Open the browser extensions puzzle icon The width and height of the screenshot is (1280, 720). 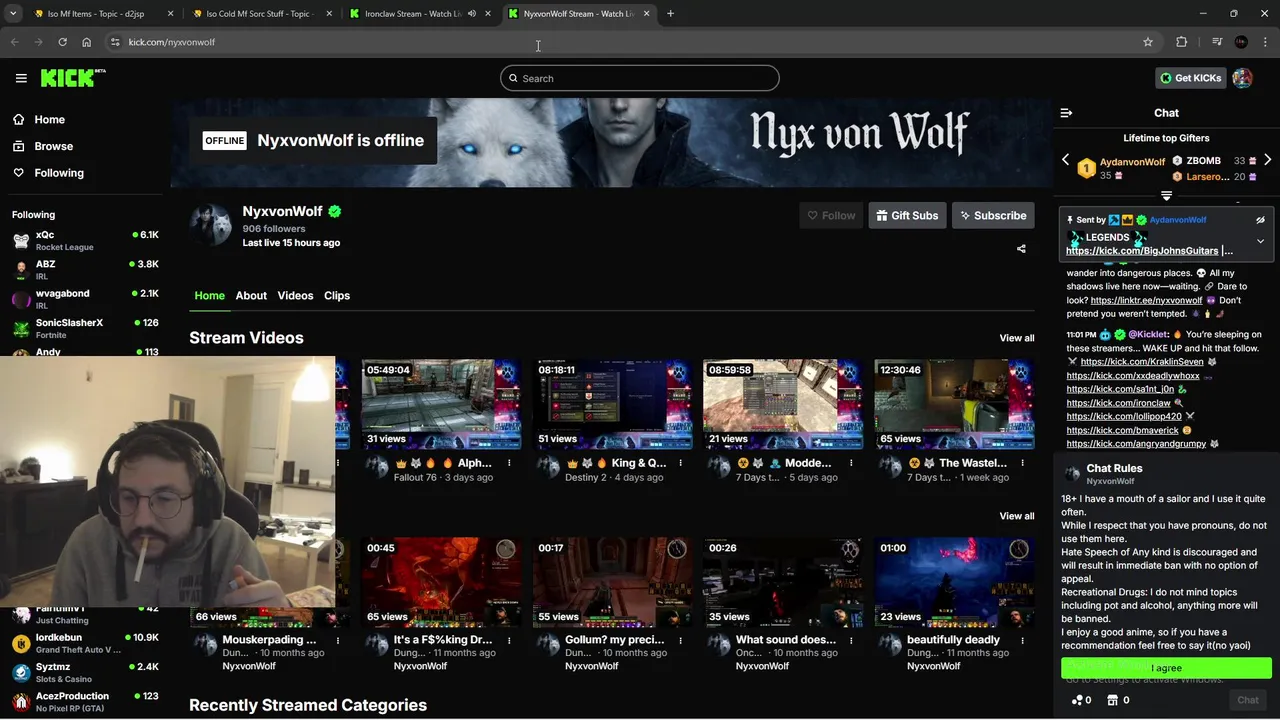1182,42
